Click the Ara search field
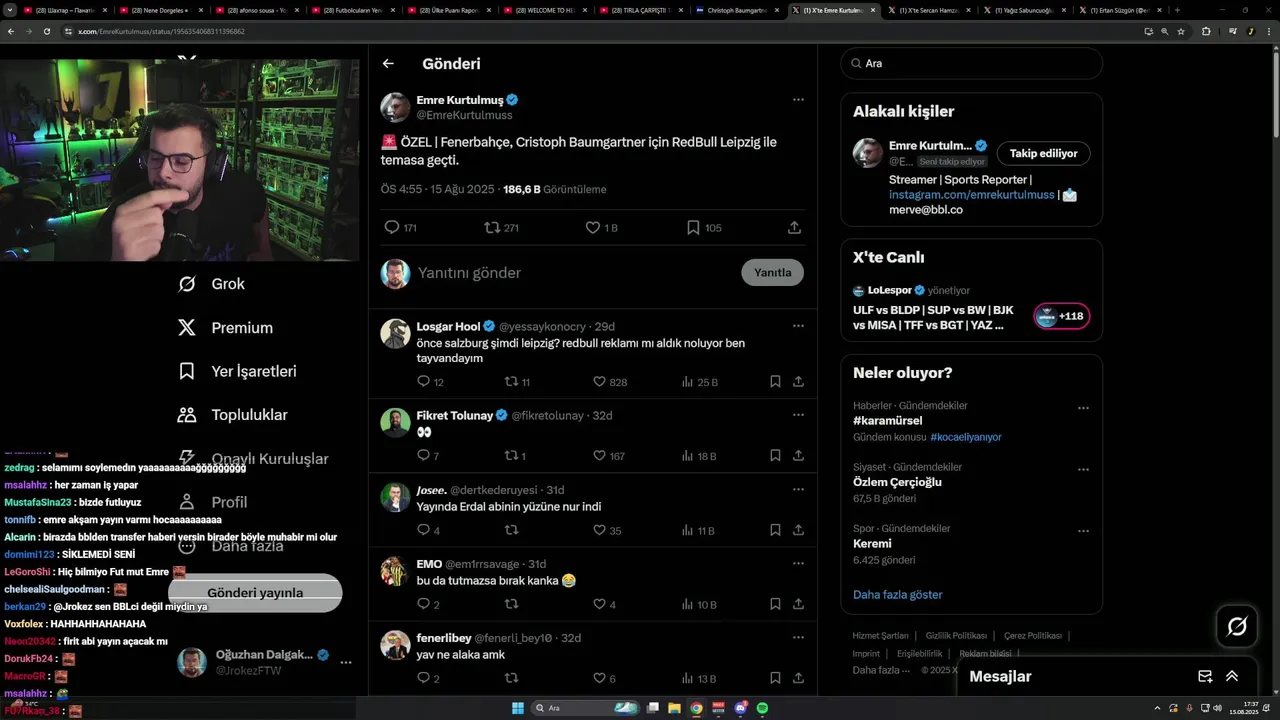This screenshot has height=720, width=1280. click(972, 63)
